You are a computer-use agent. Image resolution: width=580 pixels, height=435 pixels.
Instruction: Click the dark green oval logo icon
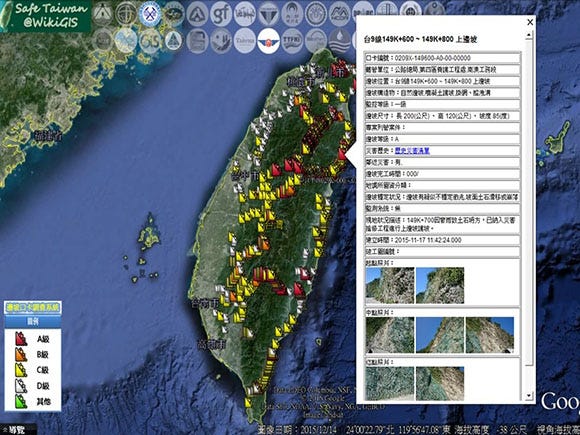click(x=173, y=14)
